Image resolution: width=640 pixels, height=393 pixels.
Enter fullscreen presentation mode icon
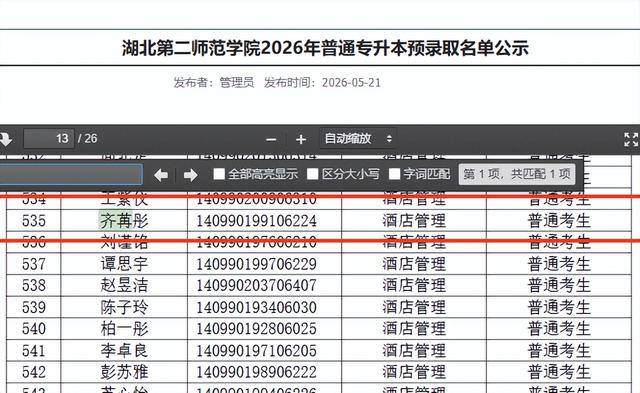pyautogui.click(x=631, y=140)
